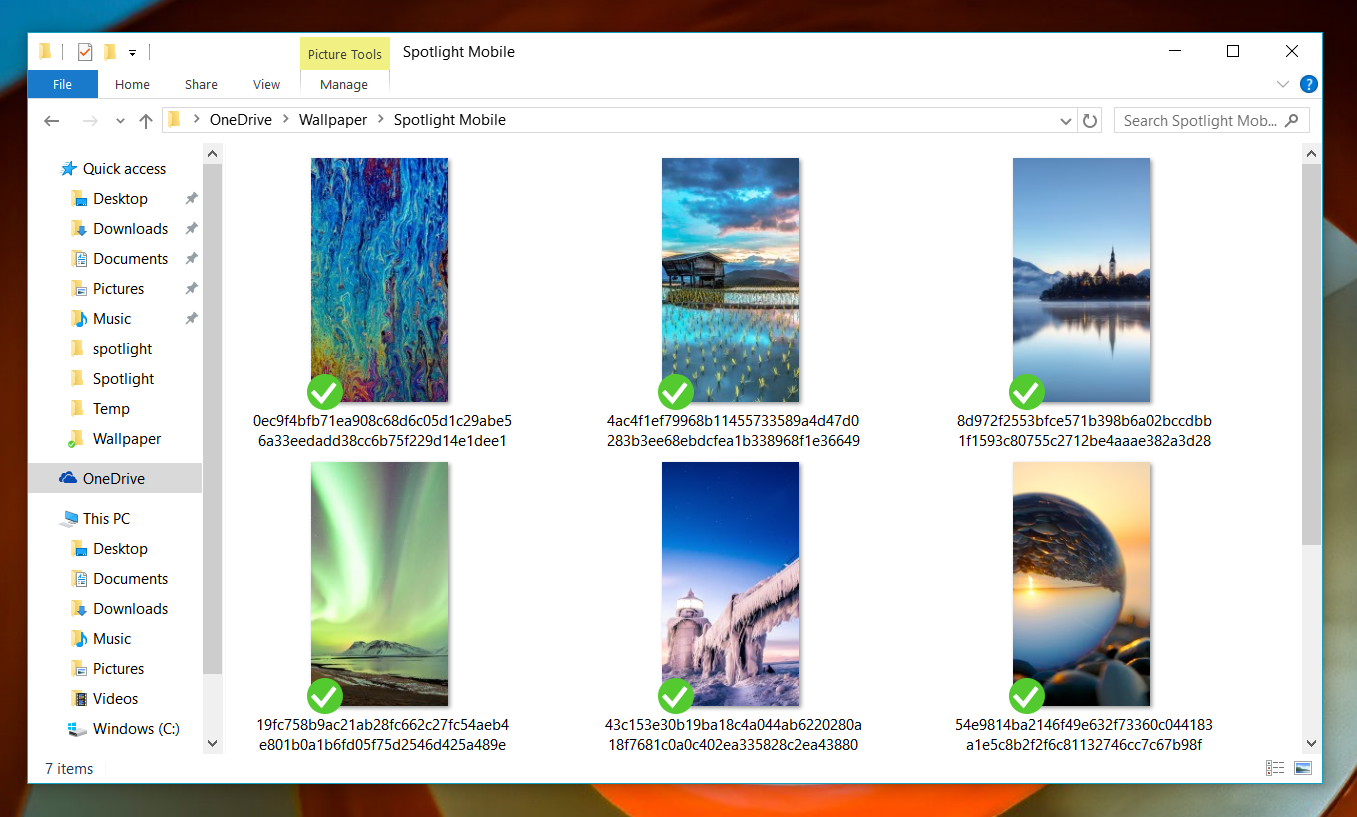Toggle the green sync checkmark on the aurora image
Viewport: 1357px width, 817px height.
point(325,696)
